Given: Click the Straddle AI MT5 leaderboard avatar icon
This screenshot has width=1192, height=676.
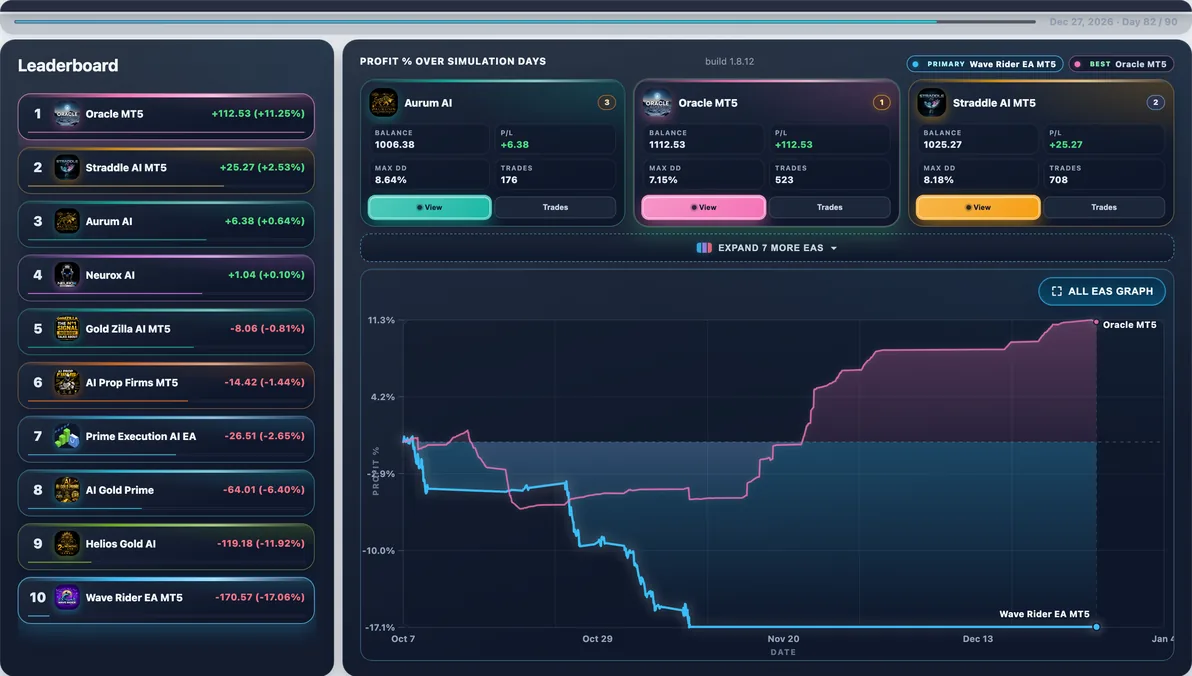Looking at the screenshot, I should click(67, 167).
